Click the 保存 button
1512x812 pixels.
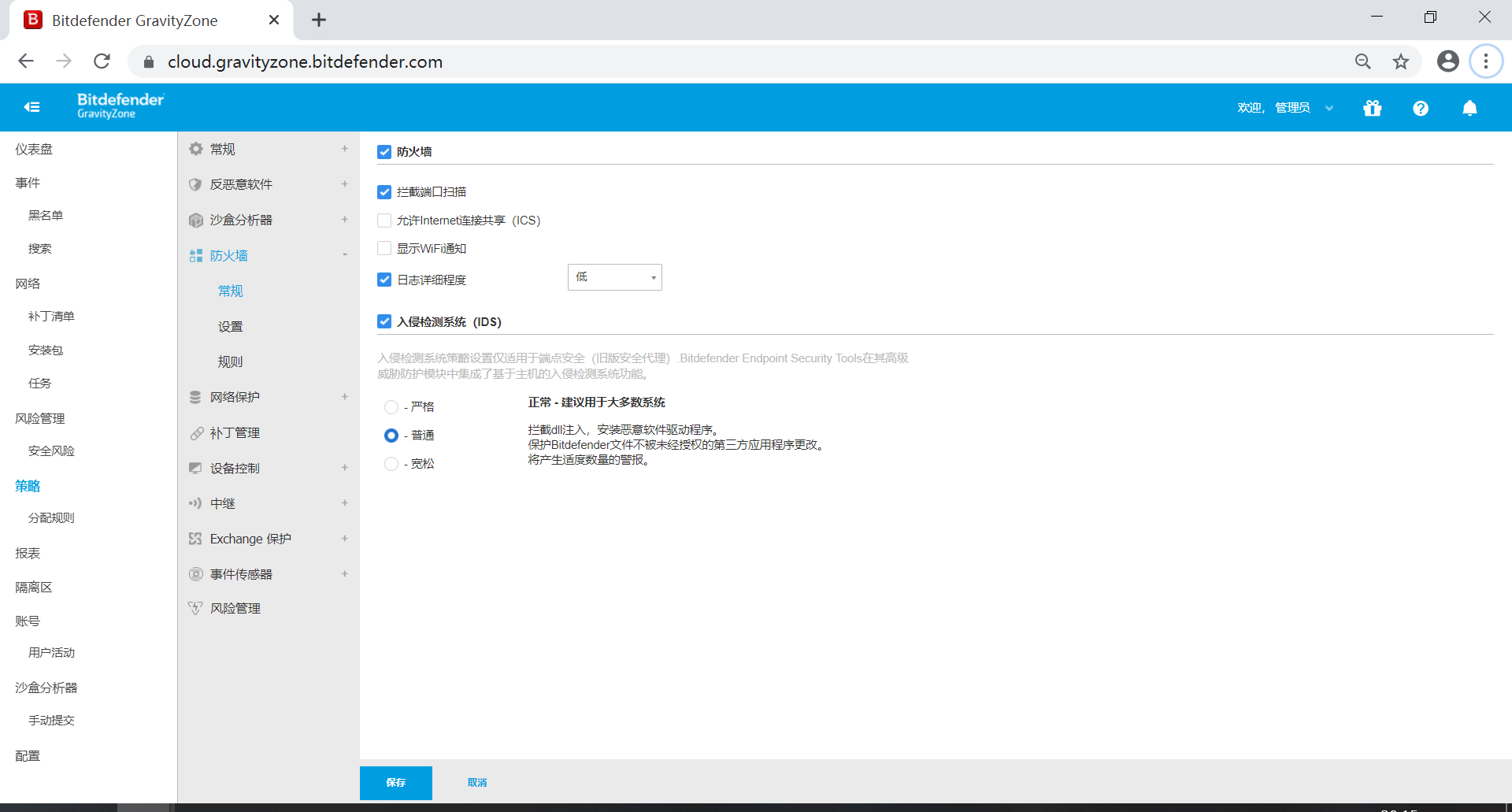coord(396,783)
